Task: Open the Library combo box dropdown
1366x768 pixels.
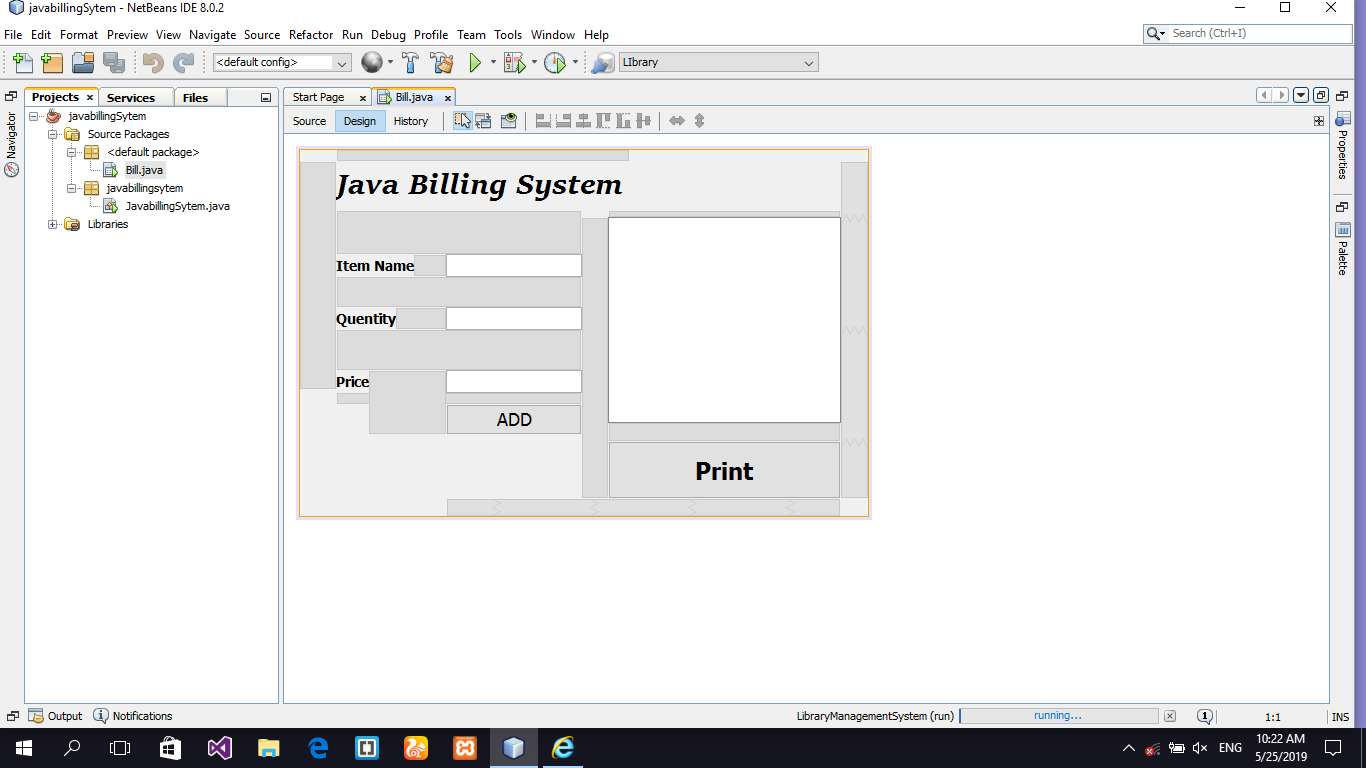Action: click(807, 61)
